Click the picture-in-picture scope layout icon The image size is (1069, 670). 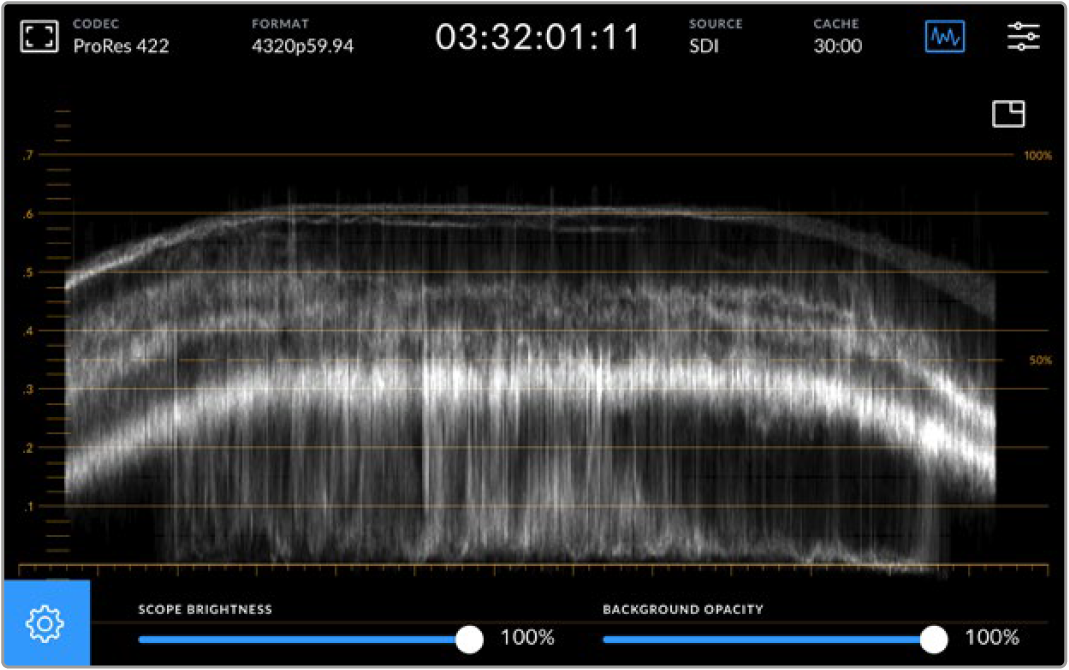coord(1008,114)
